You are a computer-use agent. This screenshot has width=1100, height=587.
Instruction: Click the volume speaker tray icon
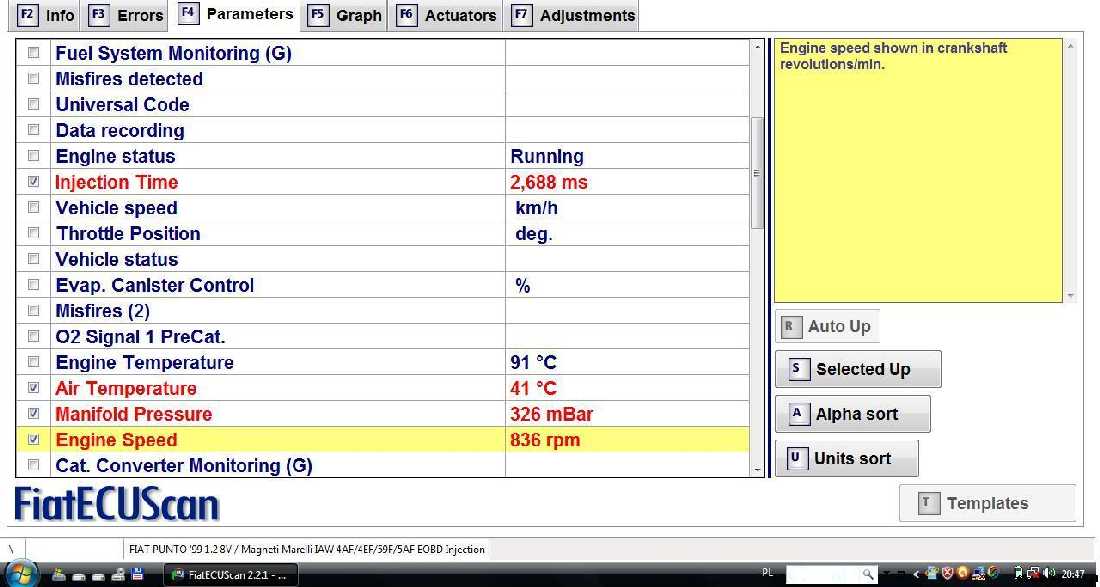click(1049, 573)
